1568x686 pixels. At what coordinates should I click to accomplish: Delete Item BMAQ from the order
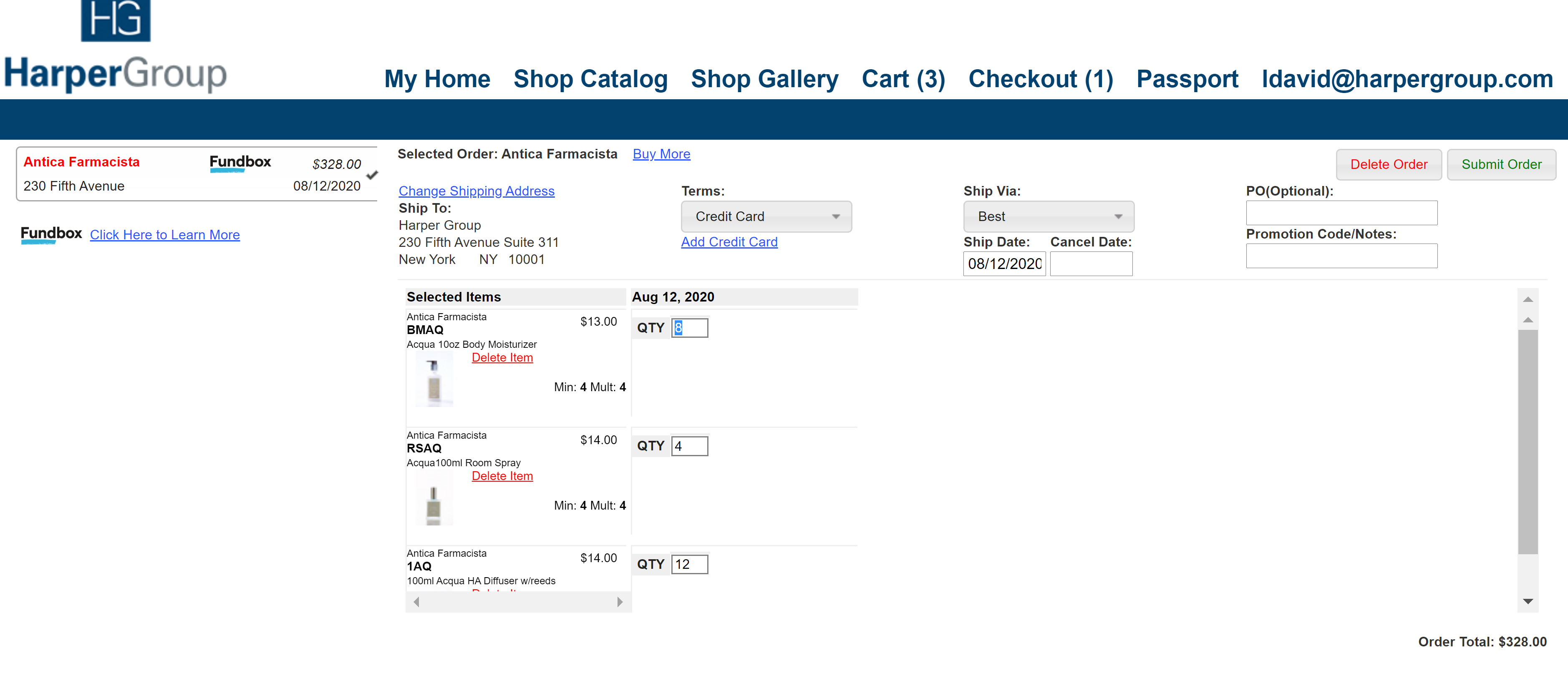502,358
